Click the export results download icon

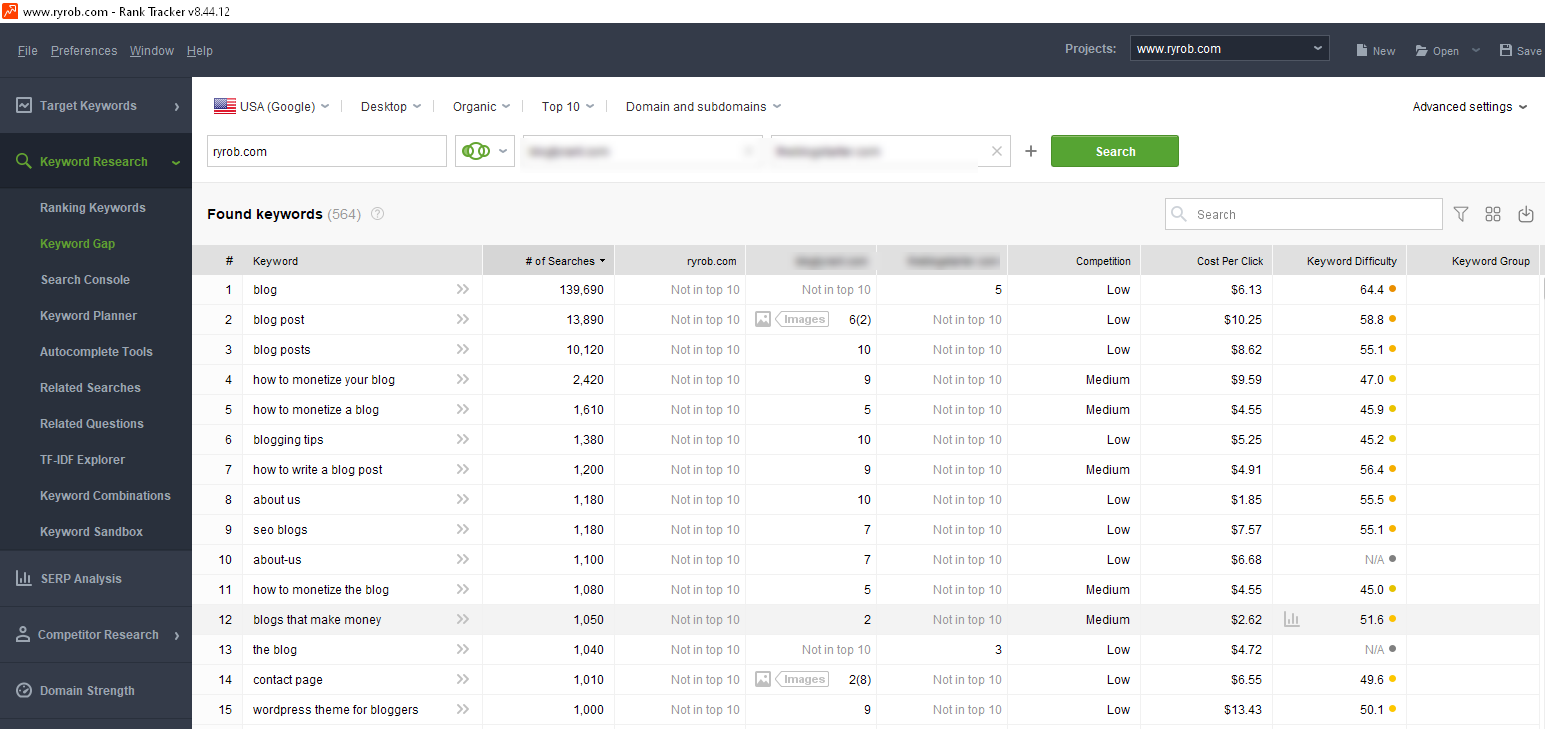click(x=1525, y=214)
